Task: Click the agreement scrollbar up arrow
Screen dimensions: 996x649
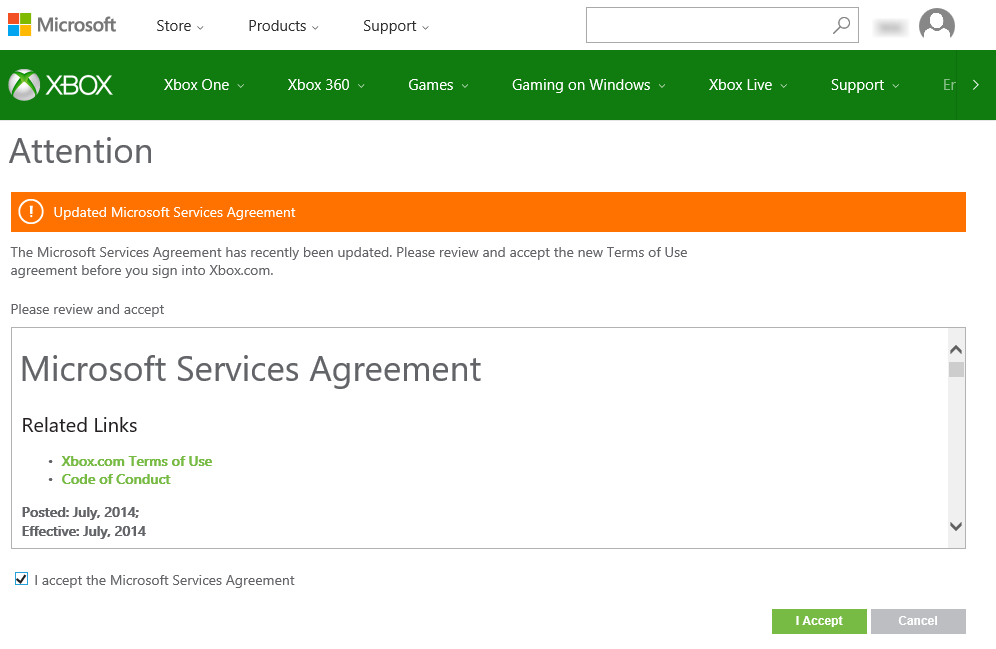Action: [956, 349]
